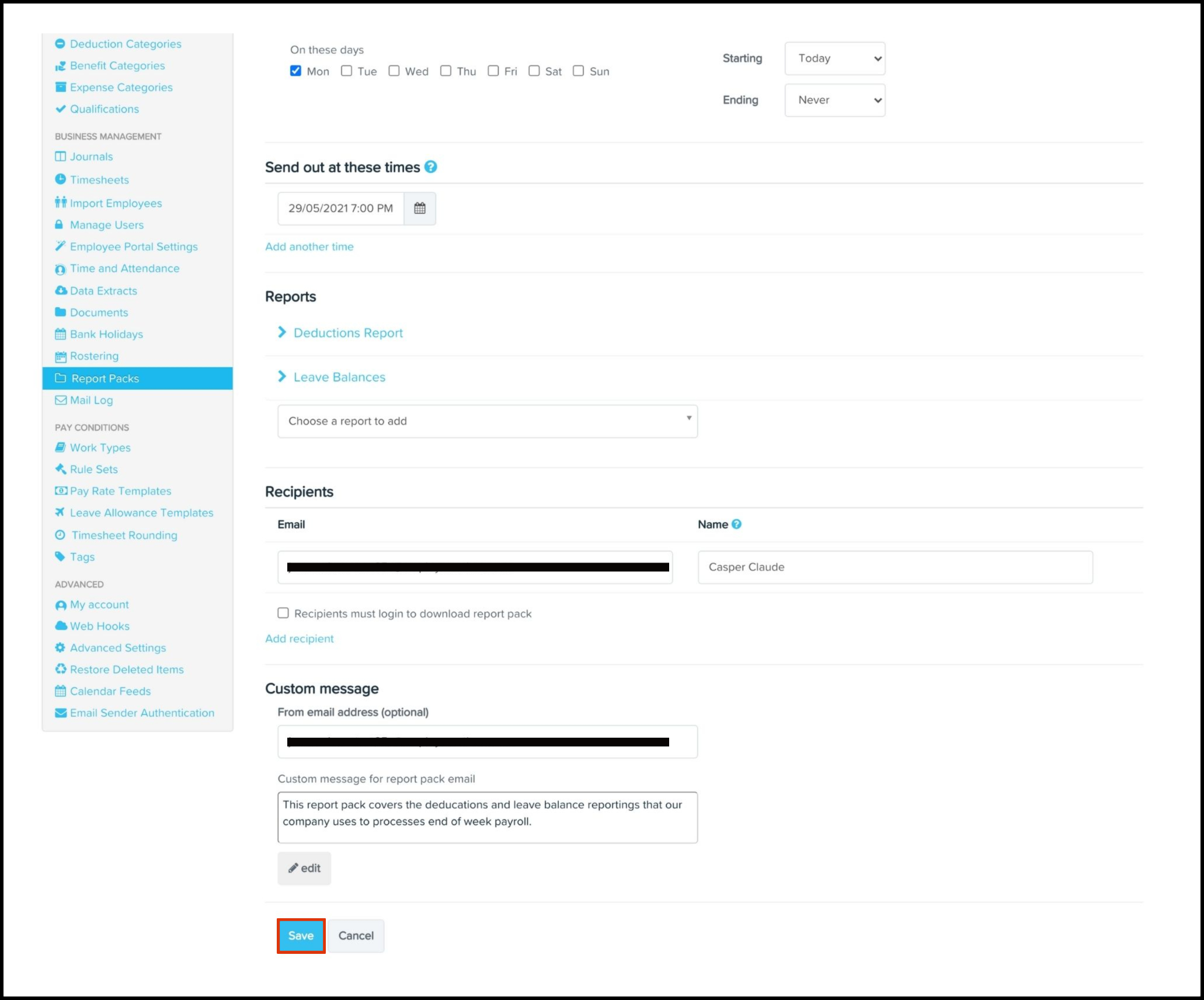
Task: Open Data Extracts from the sidebar
Action: tap(103, 291)
